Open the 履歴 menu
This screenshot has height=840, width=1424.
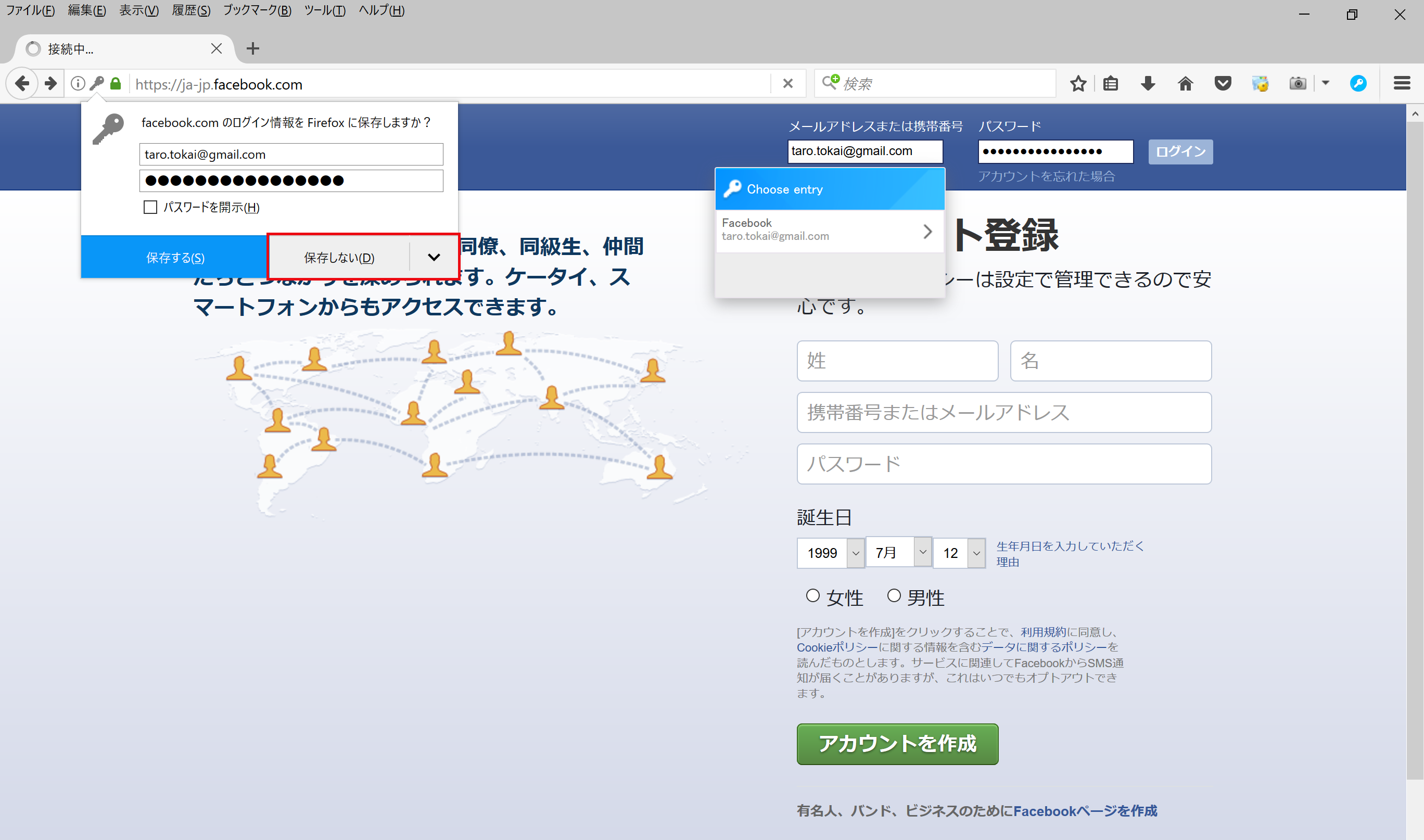(x=190, y=10)
